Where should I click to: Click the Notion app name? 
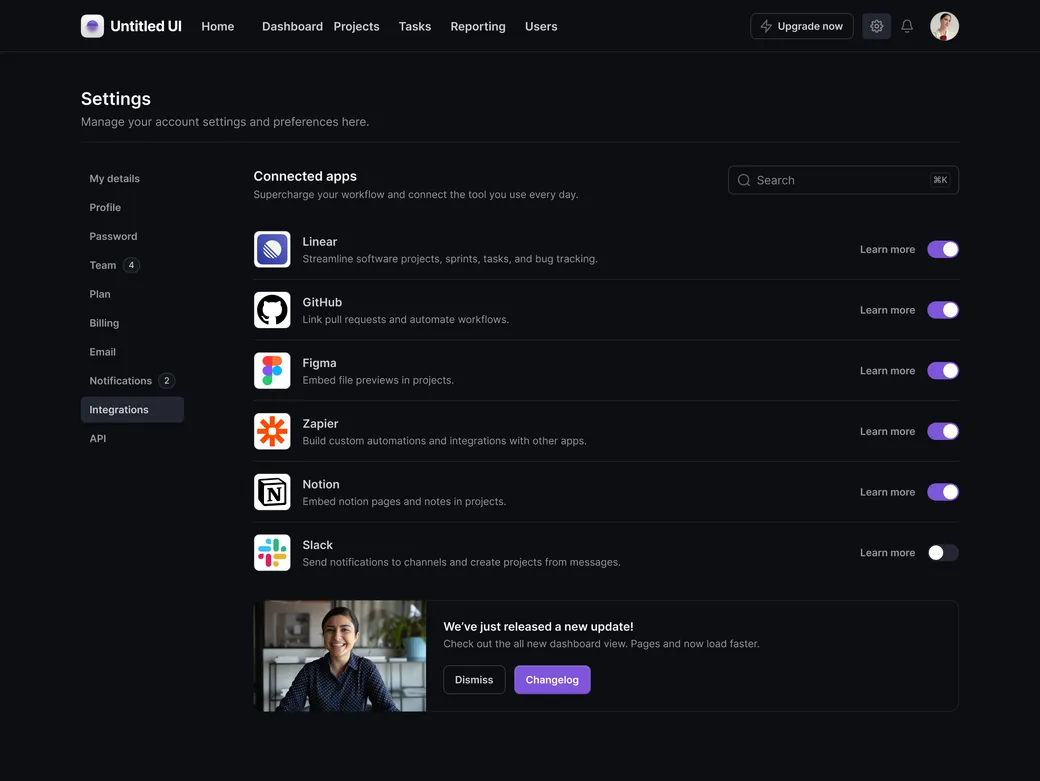coord(321,484)
